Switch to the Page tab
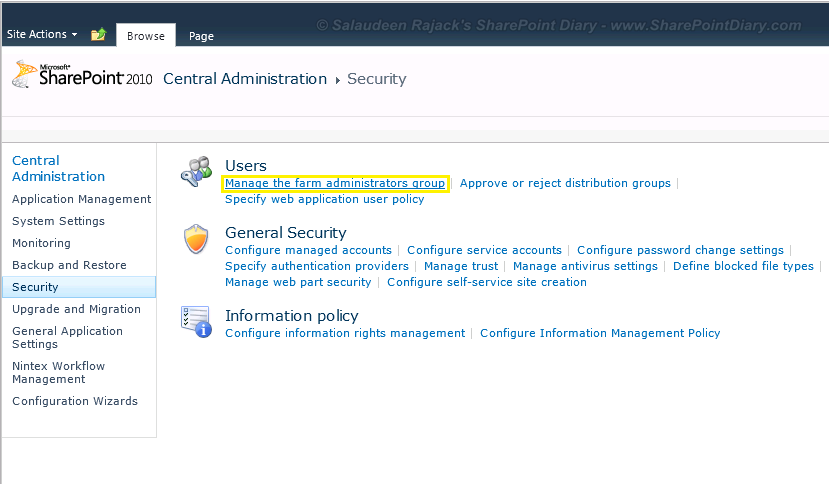 click(x=201, y=36)
